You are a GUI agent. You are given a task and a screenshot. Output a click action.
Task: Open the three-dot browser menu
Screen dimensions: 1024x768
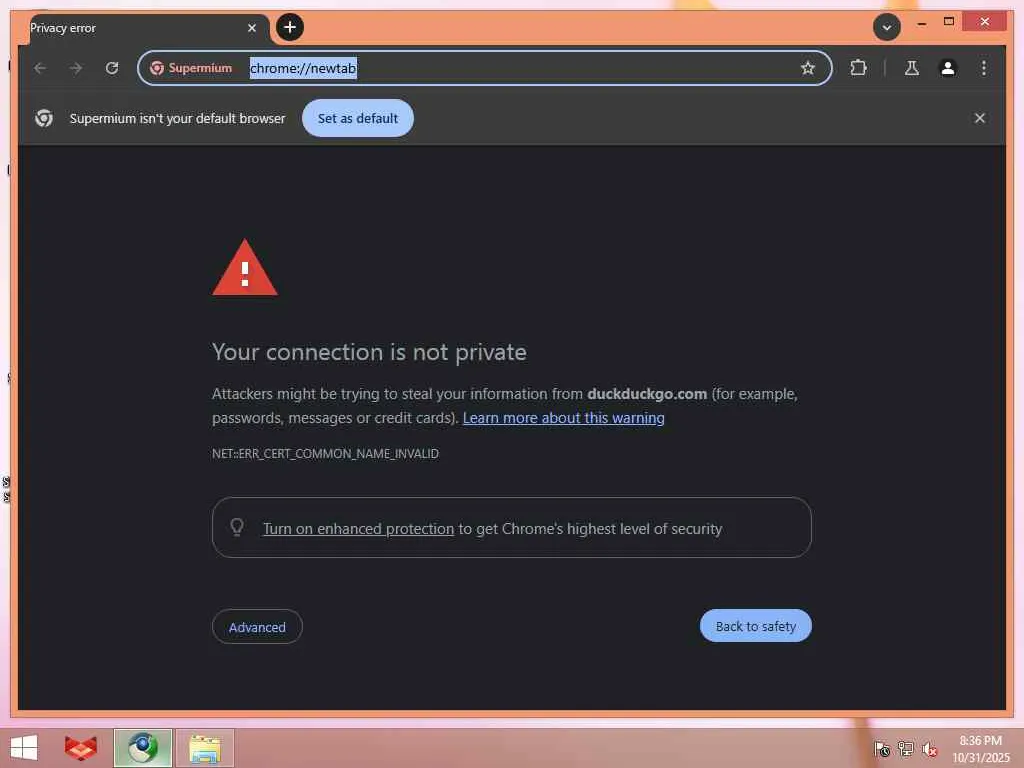coord(984,68)
